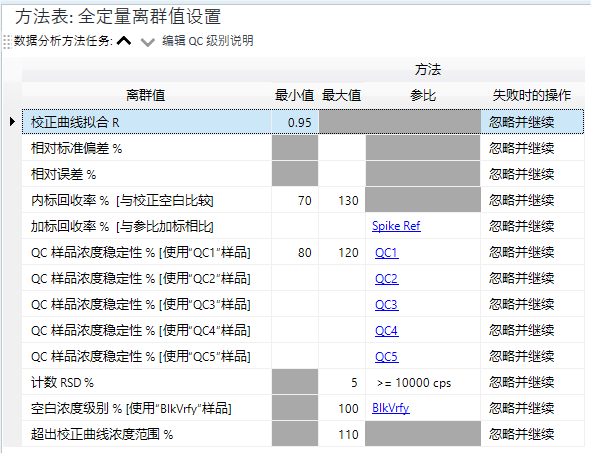Viewport: 591px width, 454px height.
Task: Edit maximum value 130 for 内标回收率 %
Action: [342, 200]
